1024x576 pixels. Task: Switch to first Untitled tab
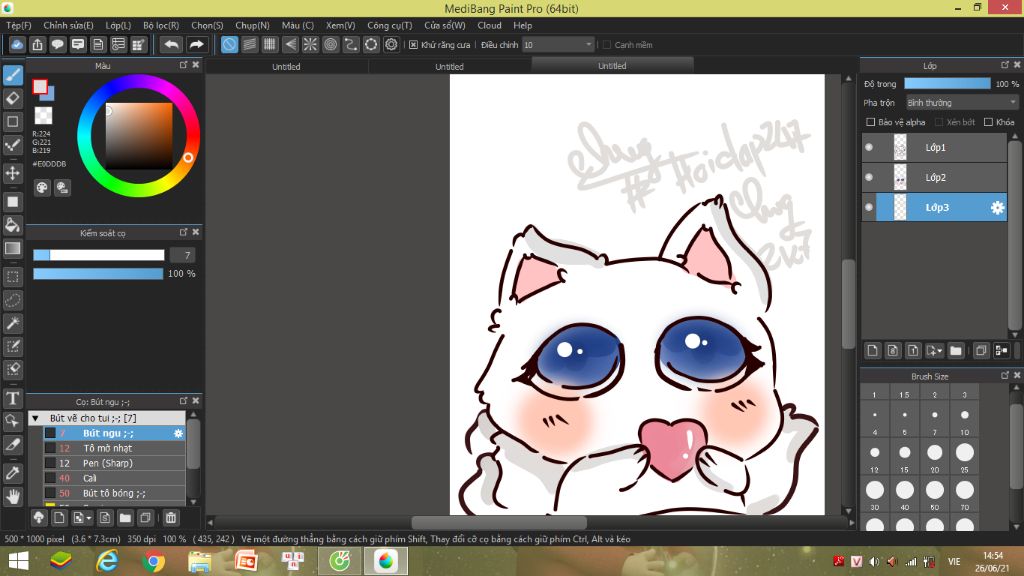click(286, 67)
